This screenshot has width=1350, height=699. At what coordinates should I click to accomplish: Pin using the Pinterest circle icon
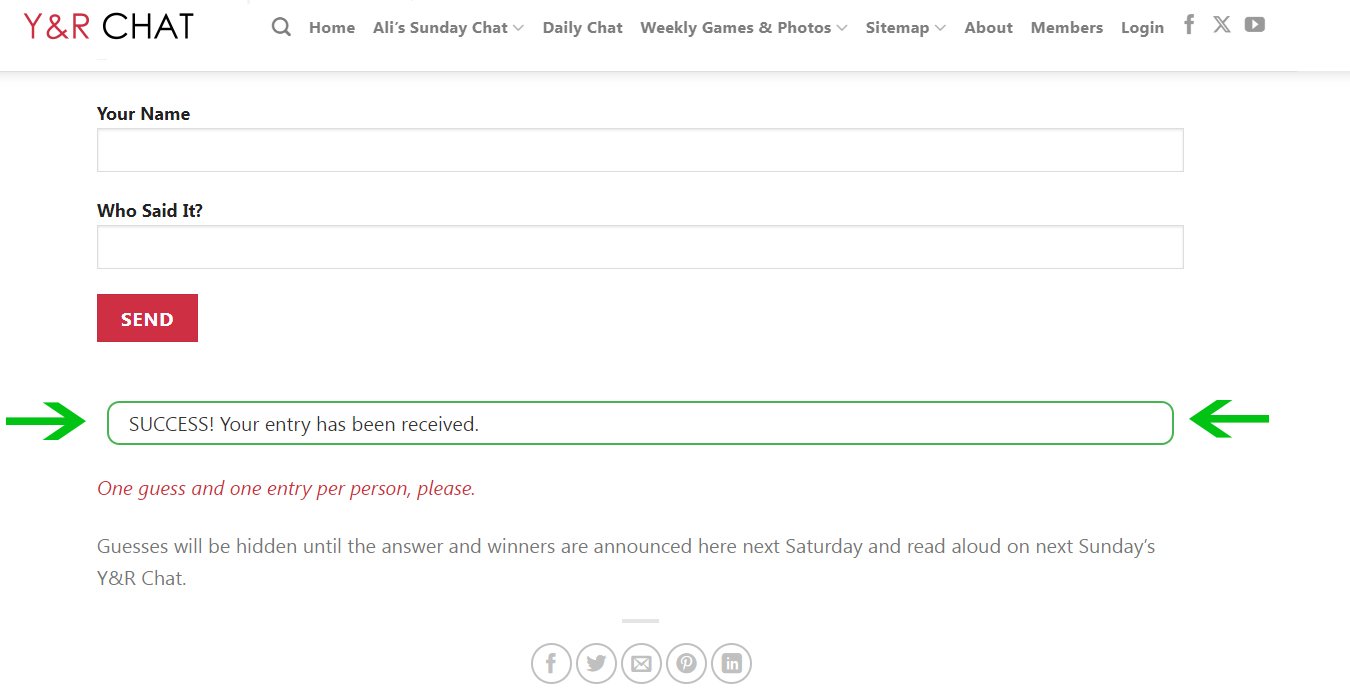click(686, 664)
